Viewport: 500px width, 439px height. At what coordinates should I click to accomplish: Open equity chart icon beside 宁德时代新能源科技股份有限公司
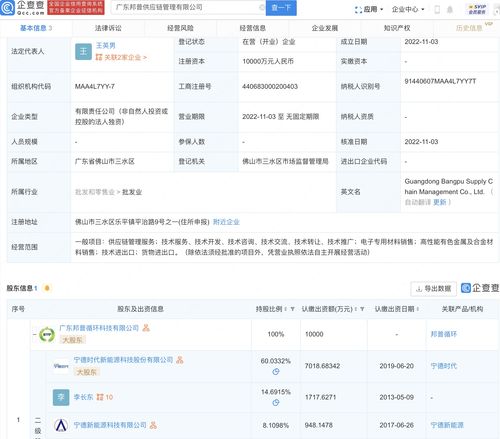tap(180, 360)
